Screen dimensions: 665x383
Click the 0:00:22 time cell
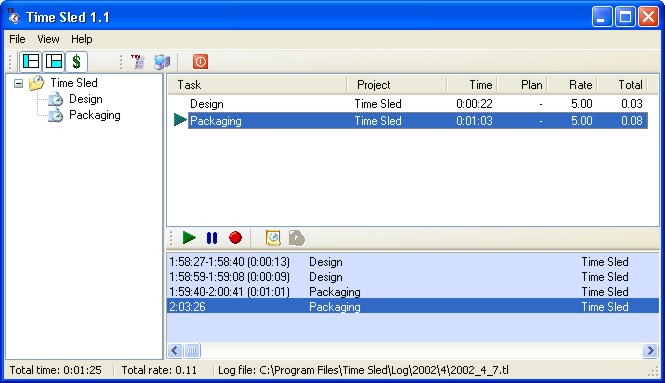474,104
